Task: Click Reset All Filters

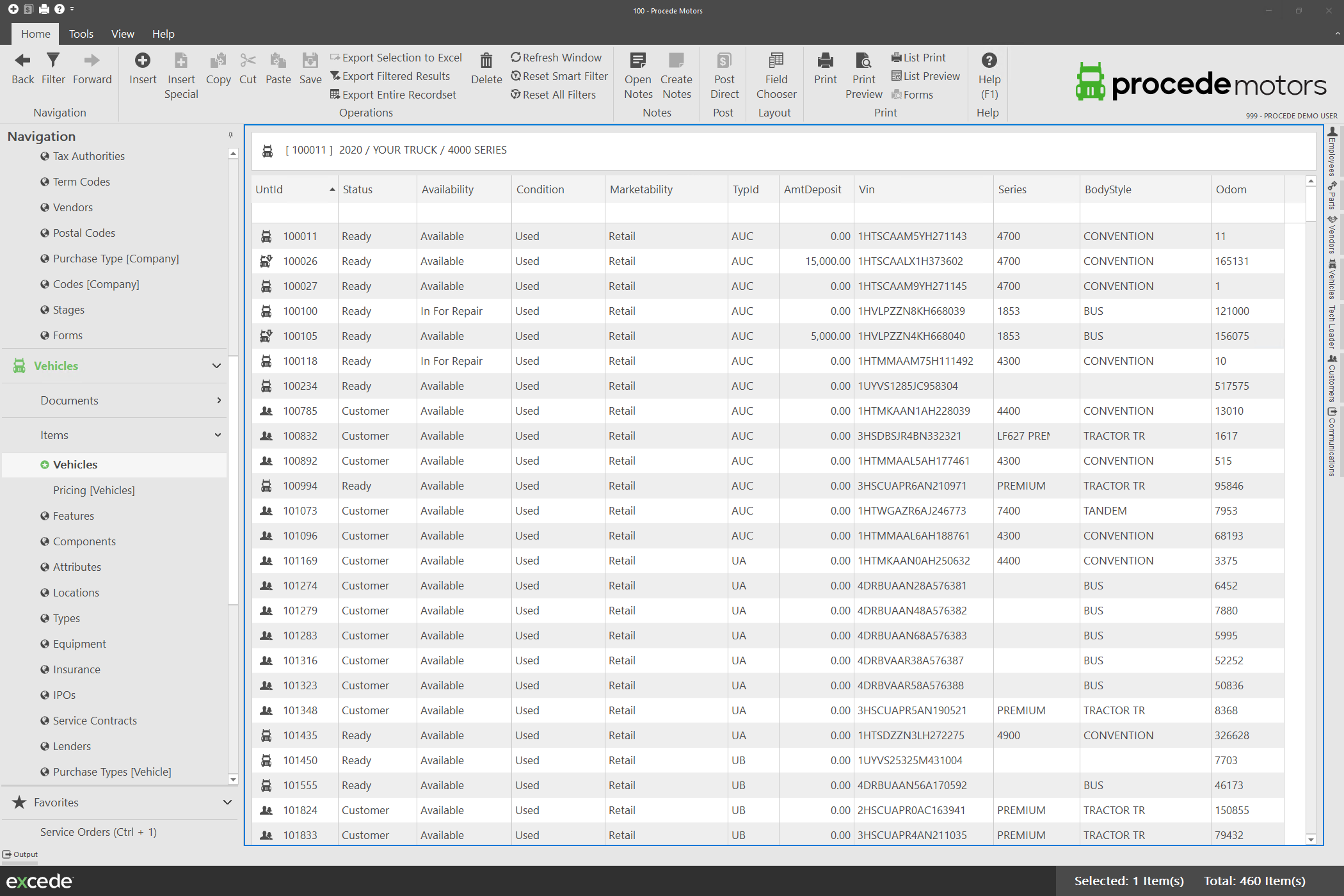Action: [558, 95]
